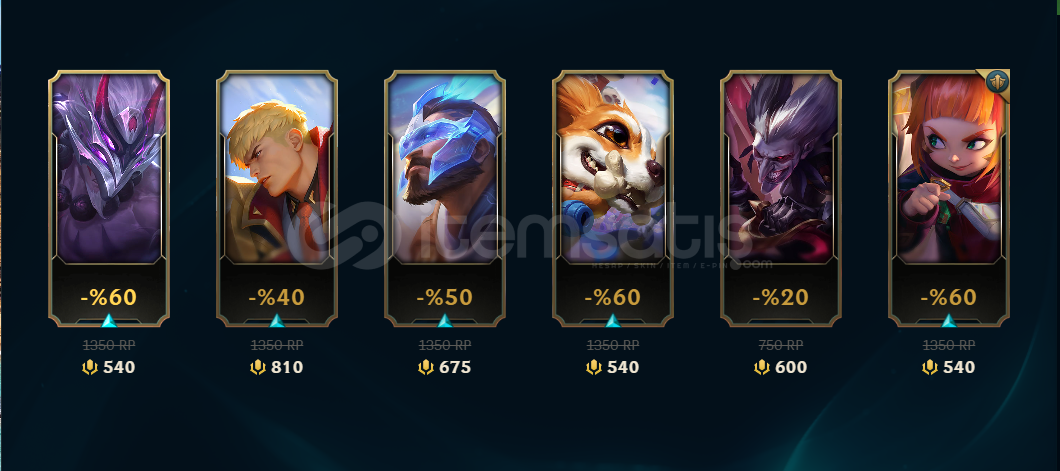Click the 675 discounted price text

point(455,368)
